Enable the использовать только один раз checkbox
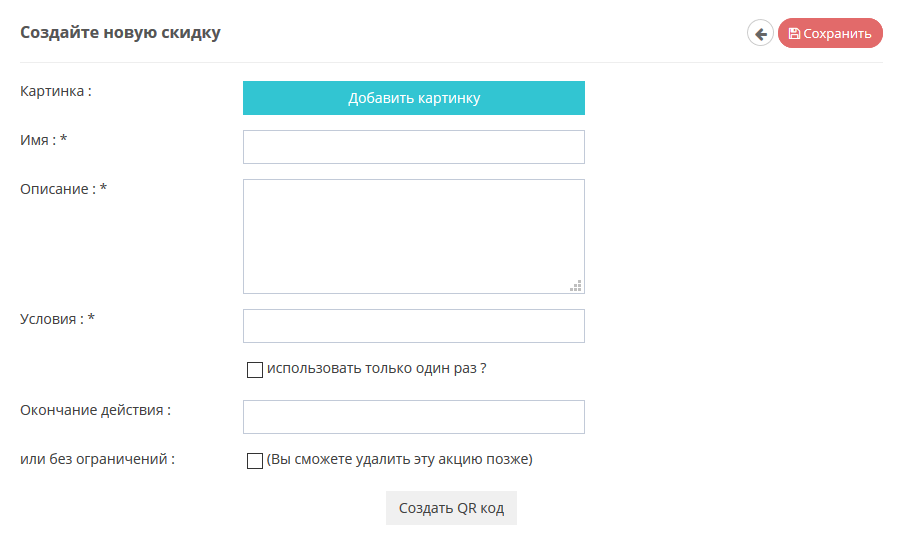The height and width of the screenshot is (554, 902). 255,369
